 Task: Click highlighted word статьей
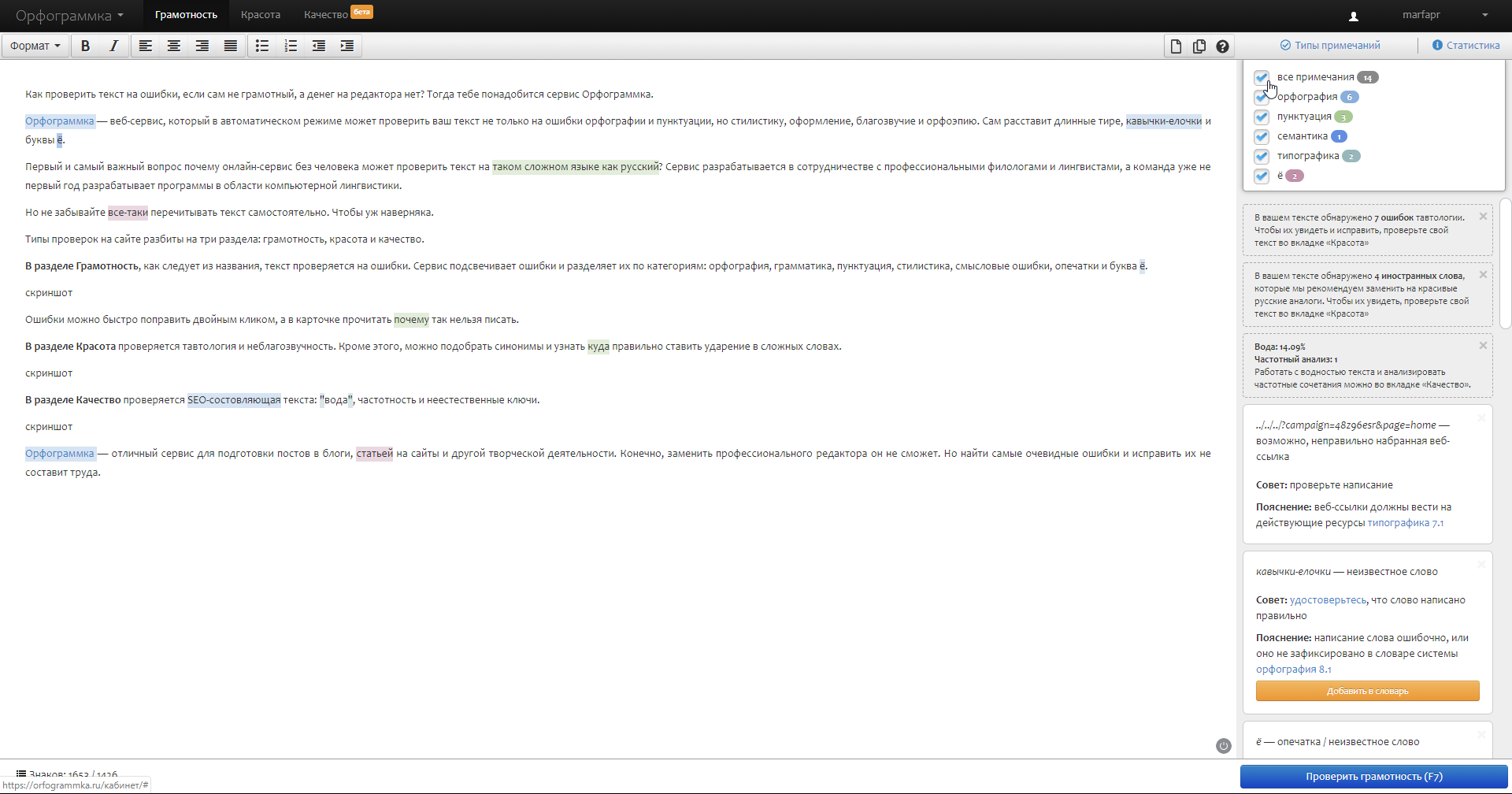375,454
